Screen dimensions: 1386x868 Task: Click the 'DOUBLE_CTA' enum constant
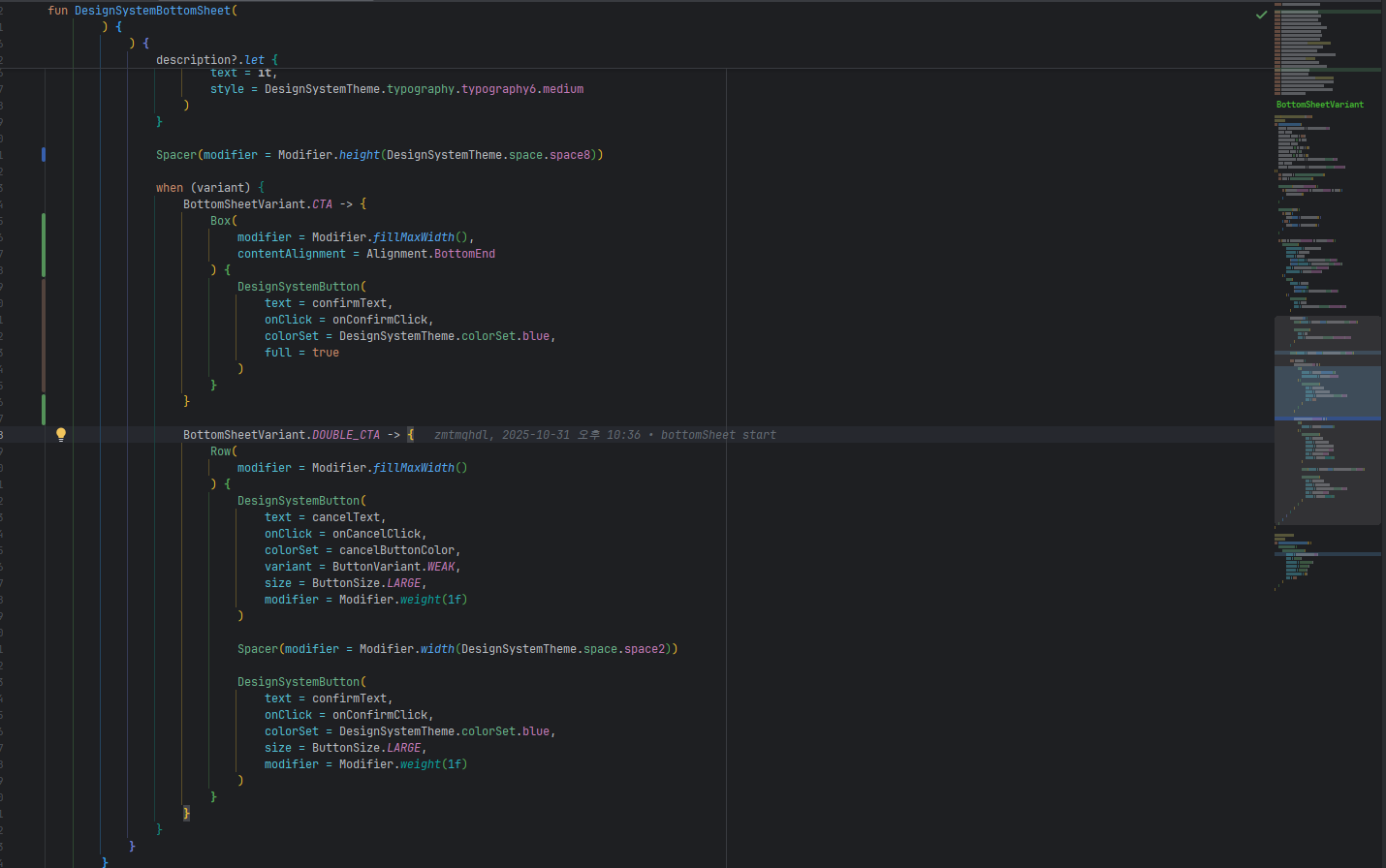pos(346,435)
